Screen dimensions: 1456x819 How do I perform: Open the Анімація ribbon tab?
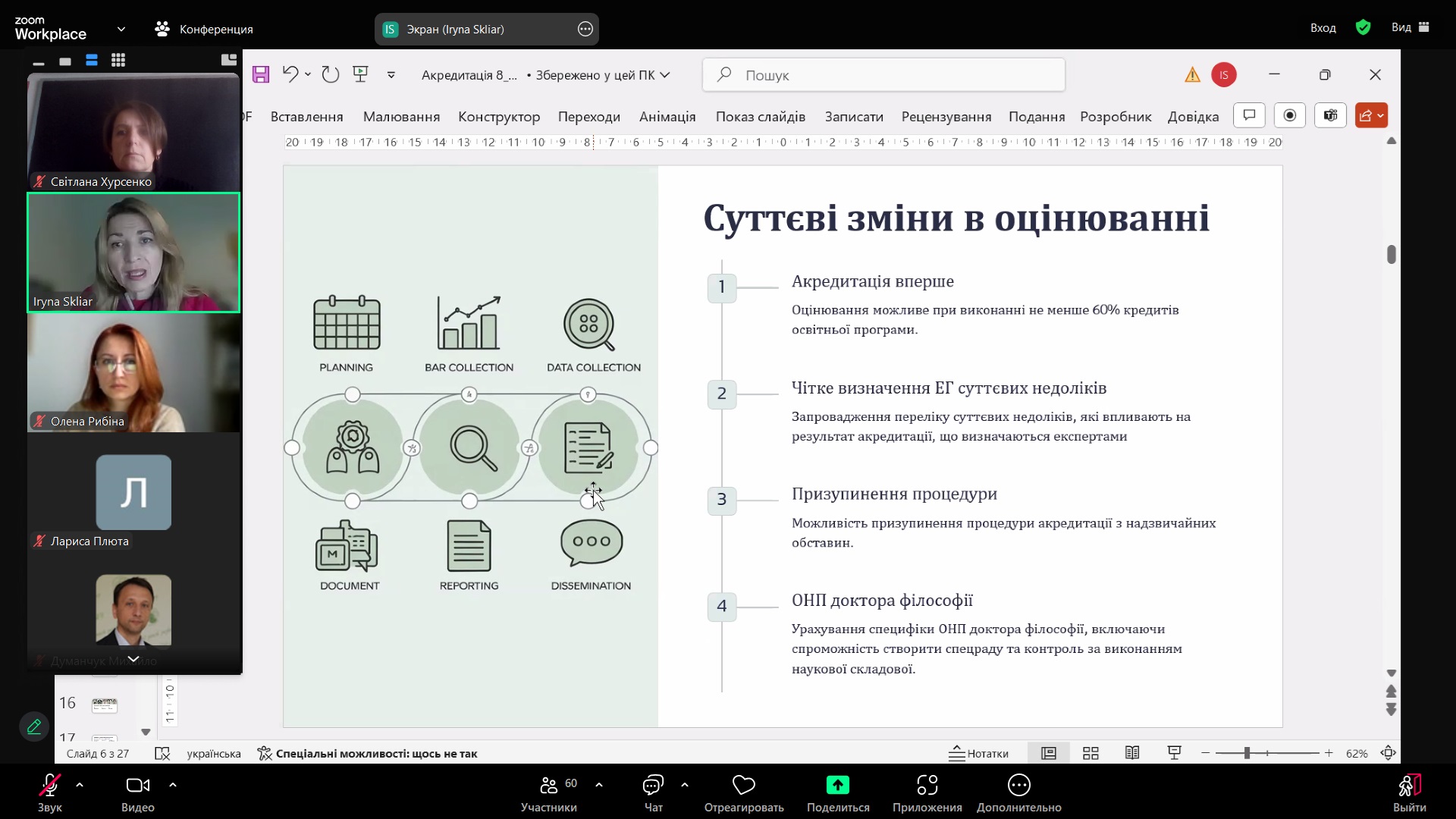667,117
